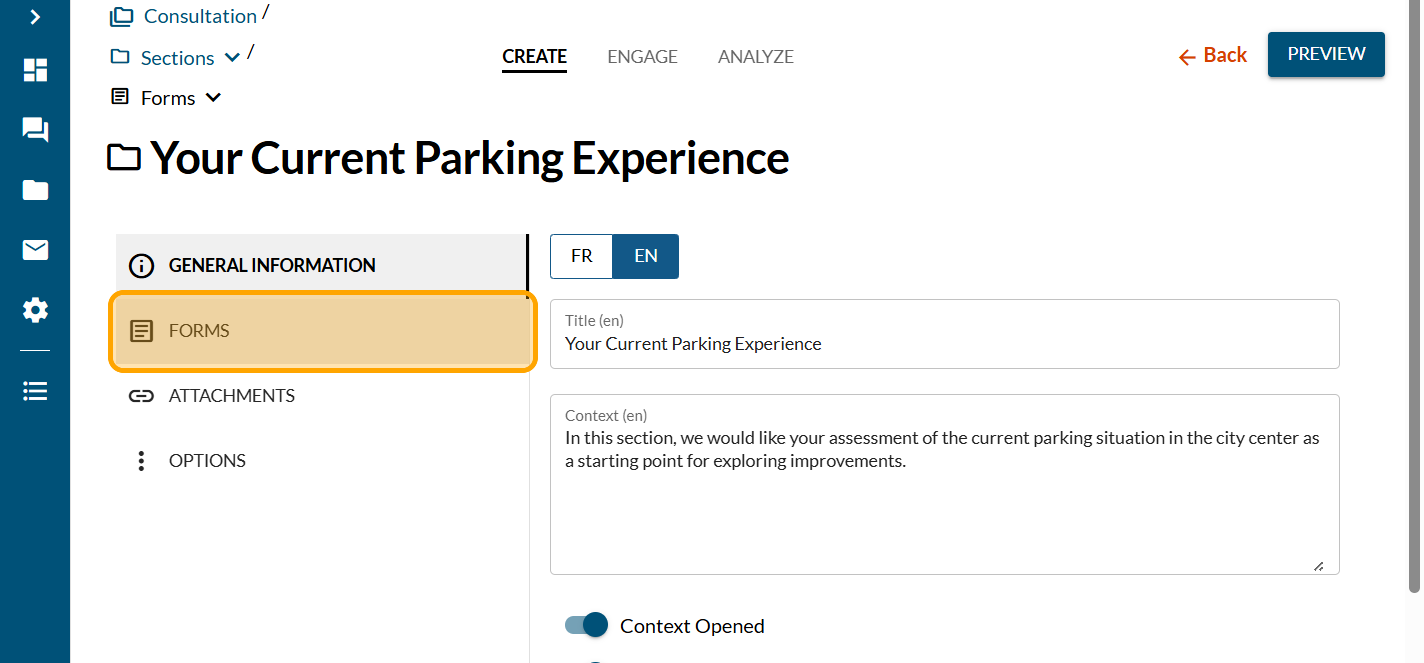
Task: Click into the Title (en) field
Action: click(x=944, y=344)
